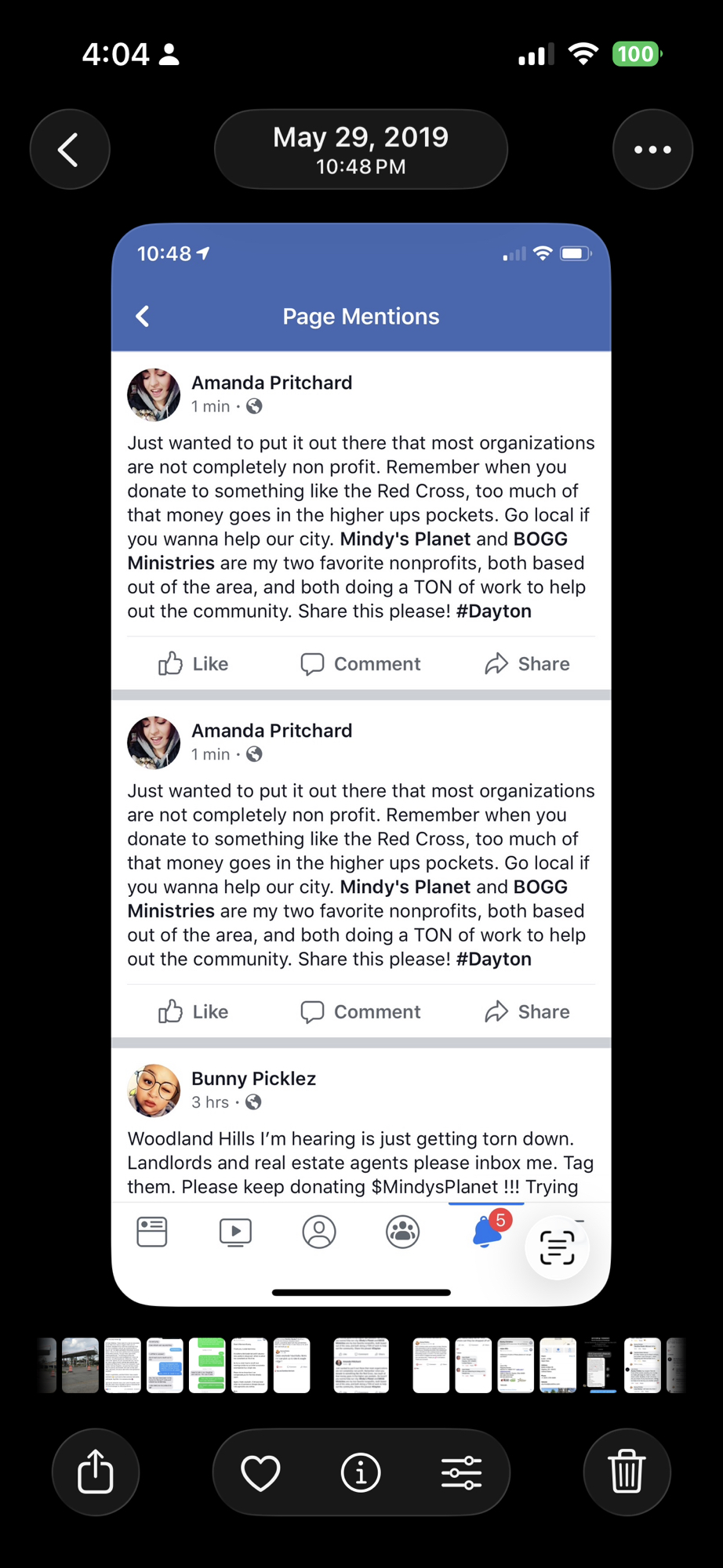
Task: Tap the groups icon in Facebook bar
Action: click(x=402, y=1232)
